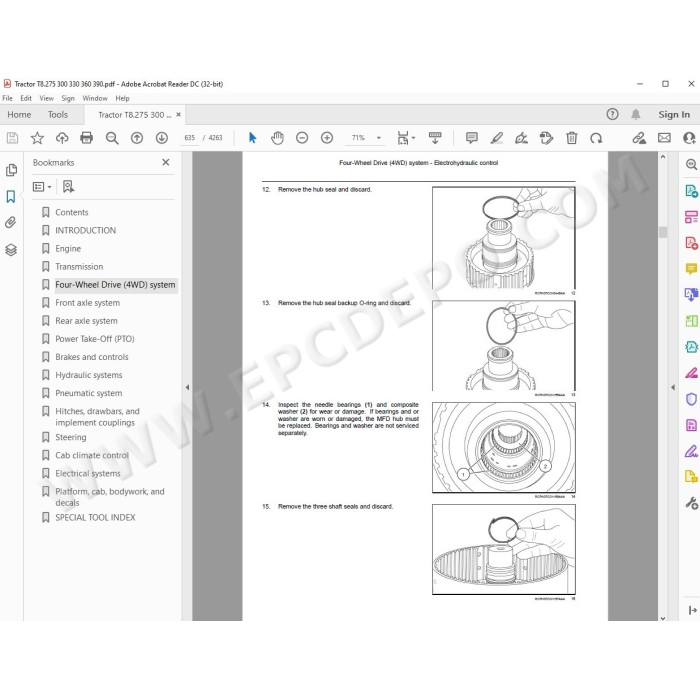Close the Tractor T8.275 document tab
Viewport: 700px width, 700px height.
[179, 115]
